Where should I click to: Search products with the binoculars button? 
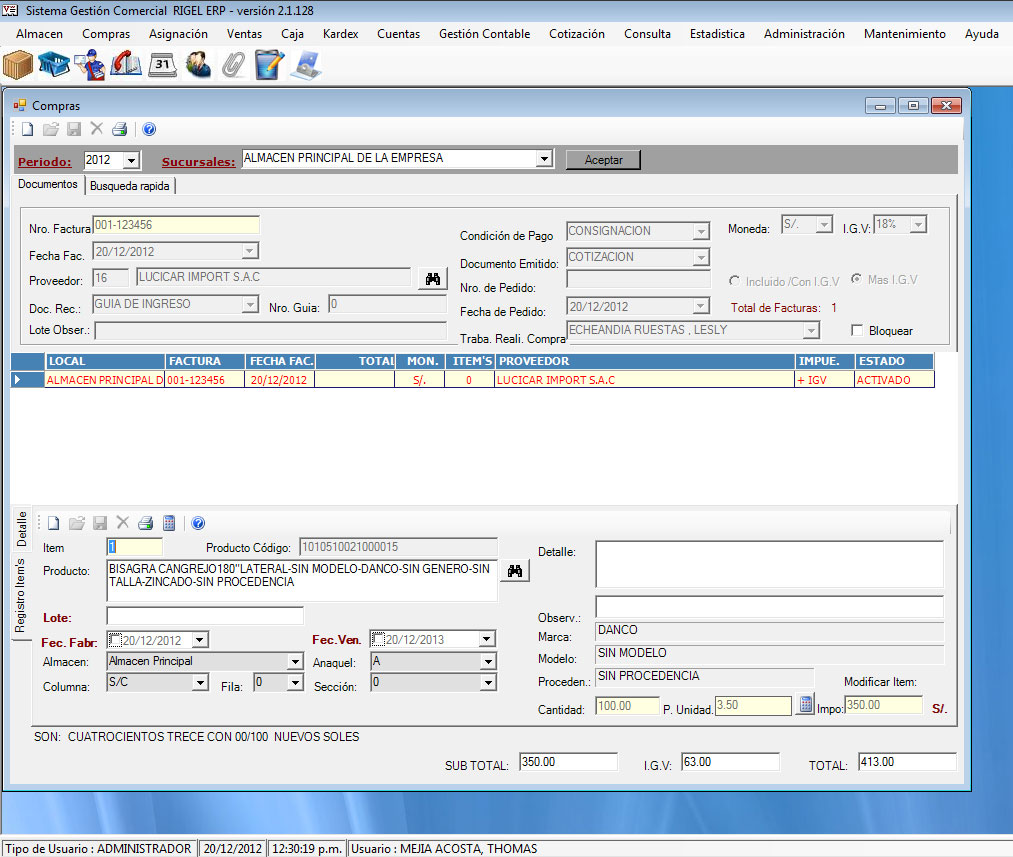click(x=516, y=570)
